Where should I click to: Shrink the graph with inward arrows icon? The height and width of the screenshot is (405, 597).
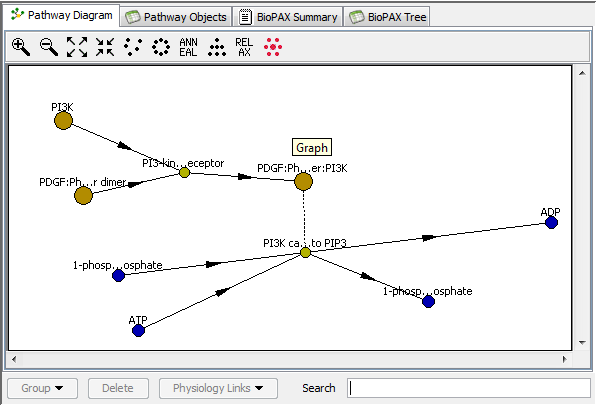click(105, 47)
